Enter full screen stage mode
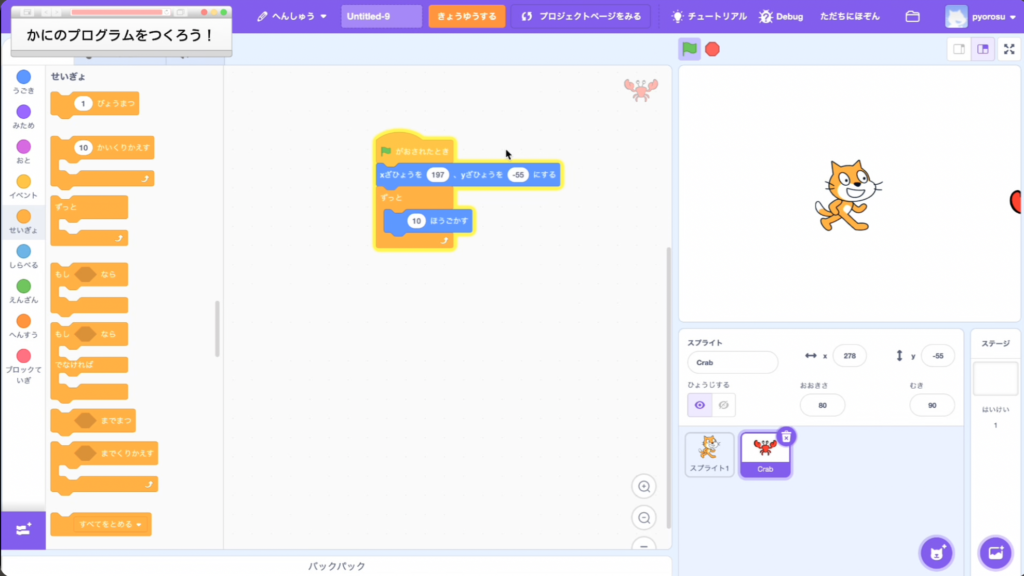The height and width of the screenshot is (576, 1024). (x=1008, y=49)
